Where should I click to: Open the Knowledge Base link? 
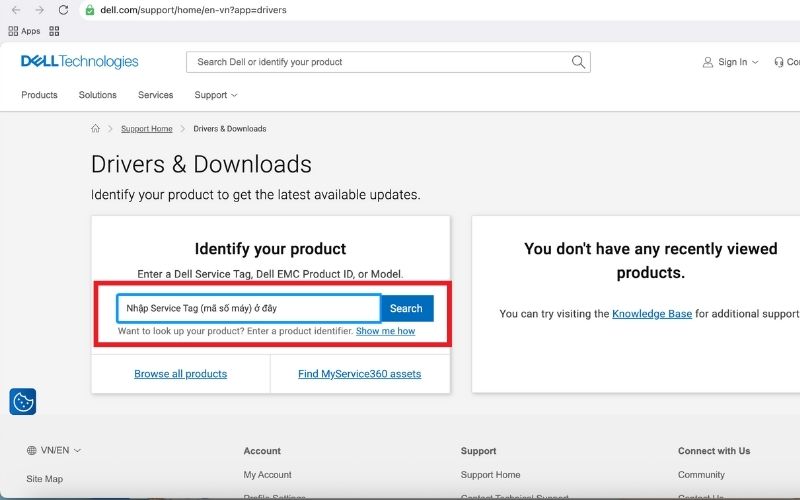coord(652,313)
